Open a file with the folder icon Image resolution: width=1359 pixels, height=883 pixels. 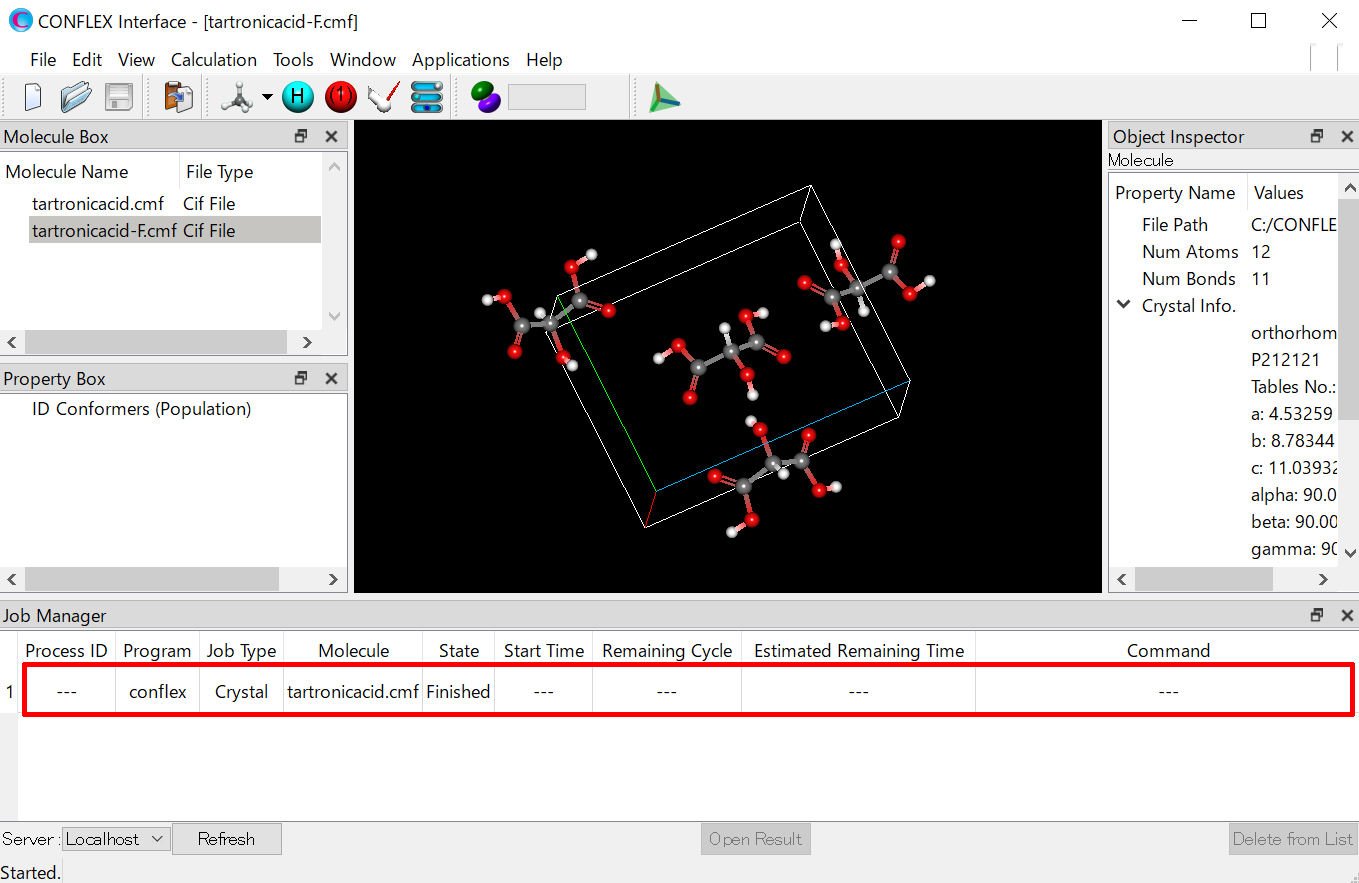(75, 97)
